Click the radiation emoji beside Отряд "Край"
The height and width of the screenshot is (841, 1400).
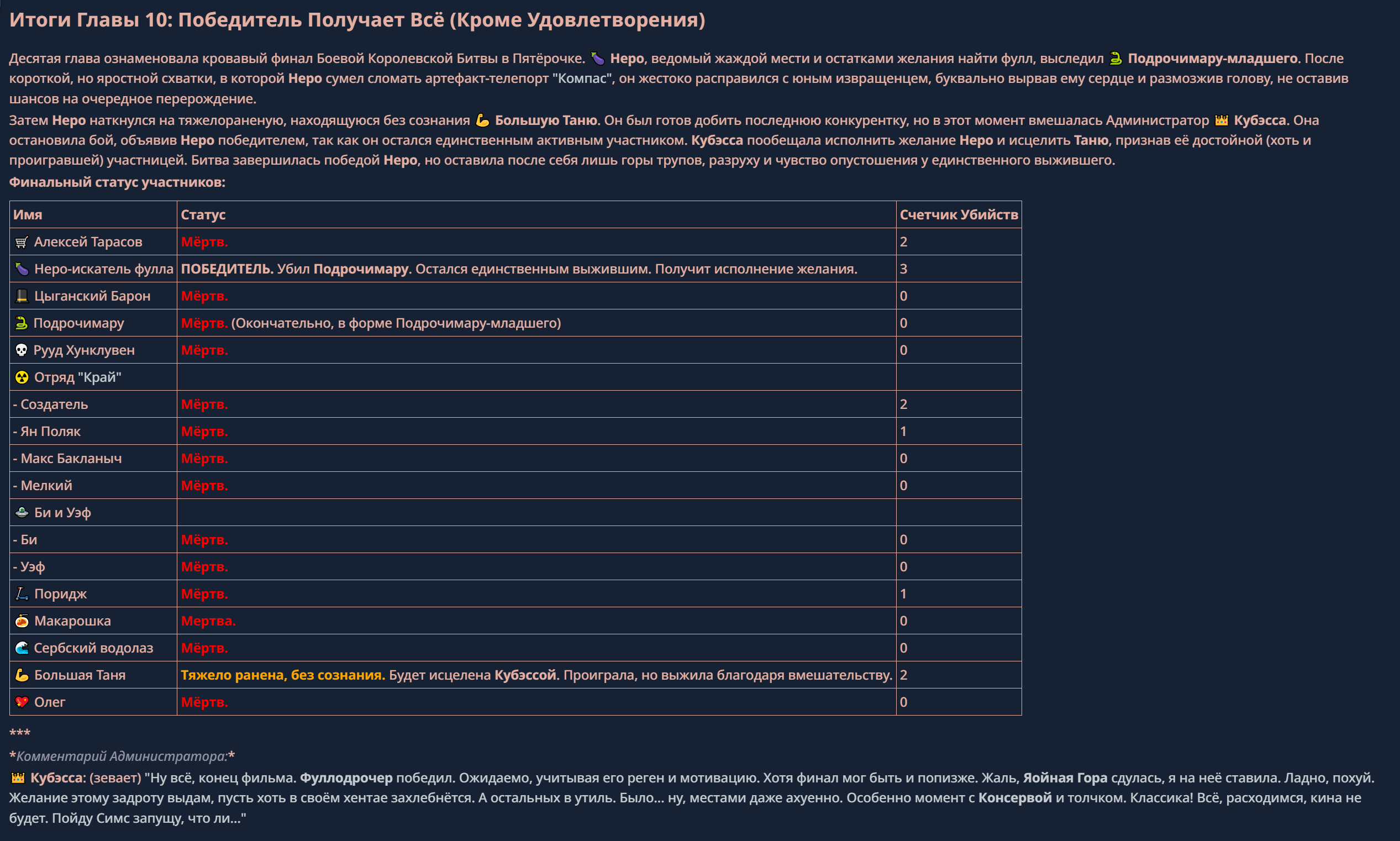coord(22,377)
